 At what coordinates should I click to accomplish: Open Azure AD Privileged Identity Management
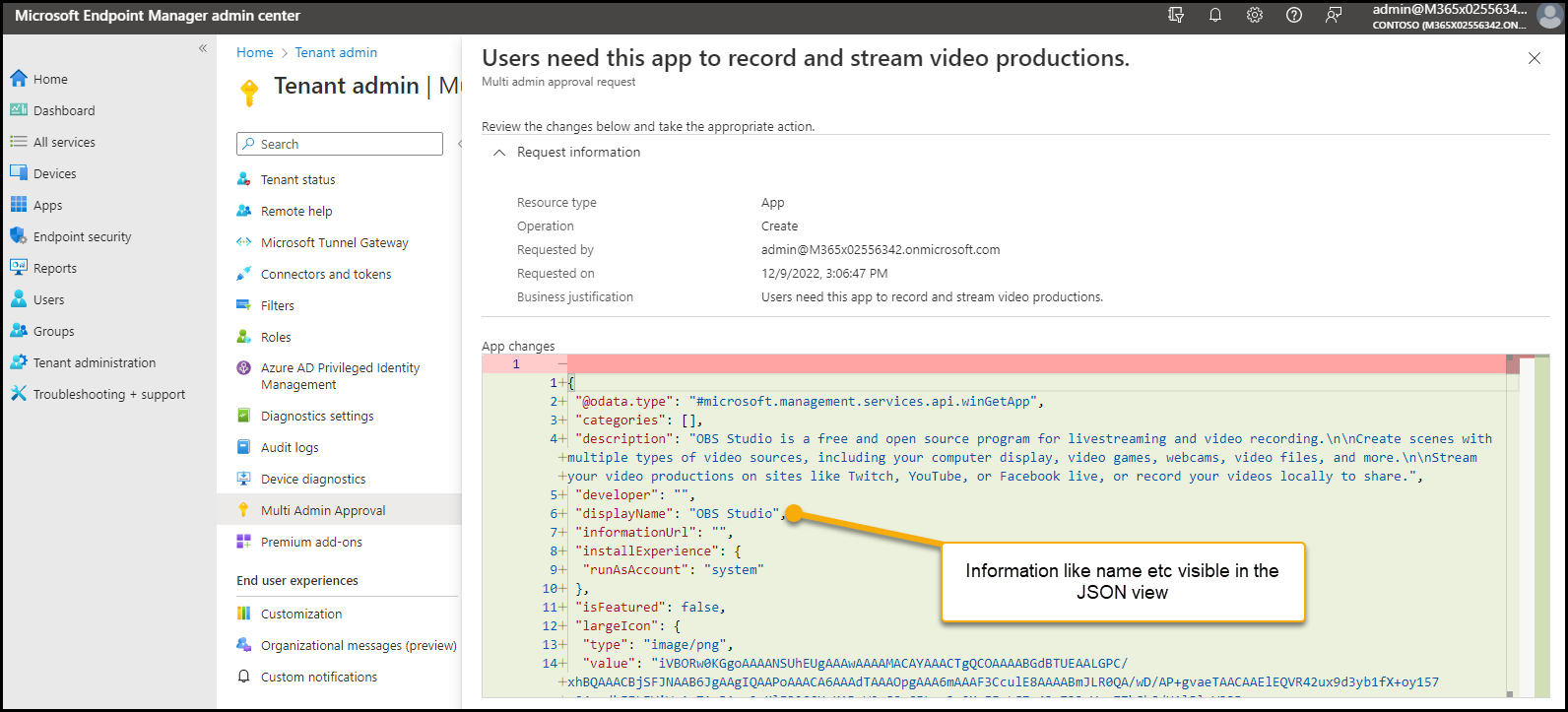click(340, 376)
